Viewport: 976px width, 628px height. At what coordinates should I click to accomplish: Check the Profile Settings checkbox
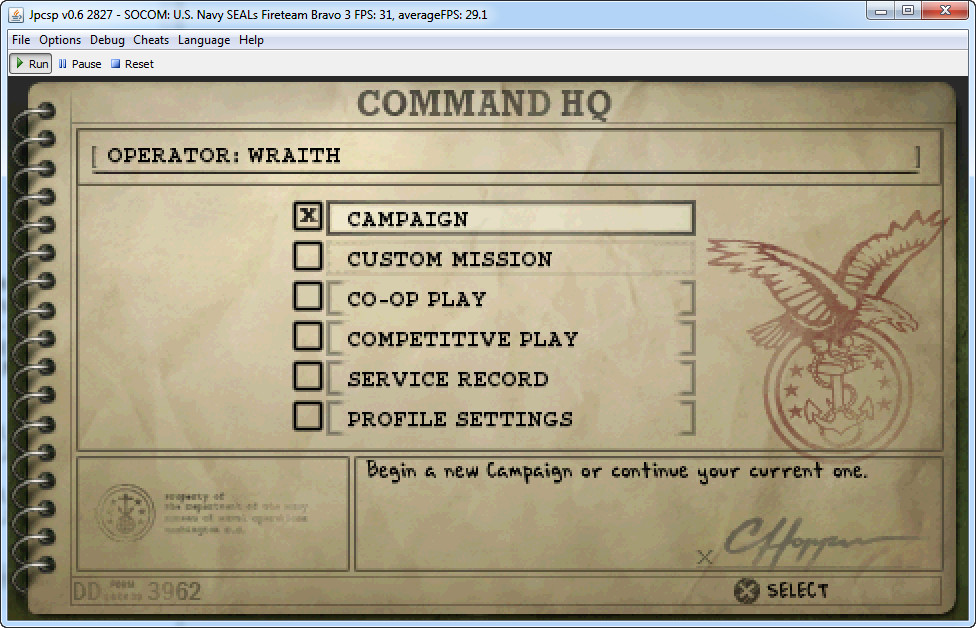[308, 416]
